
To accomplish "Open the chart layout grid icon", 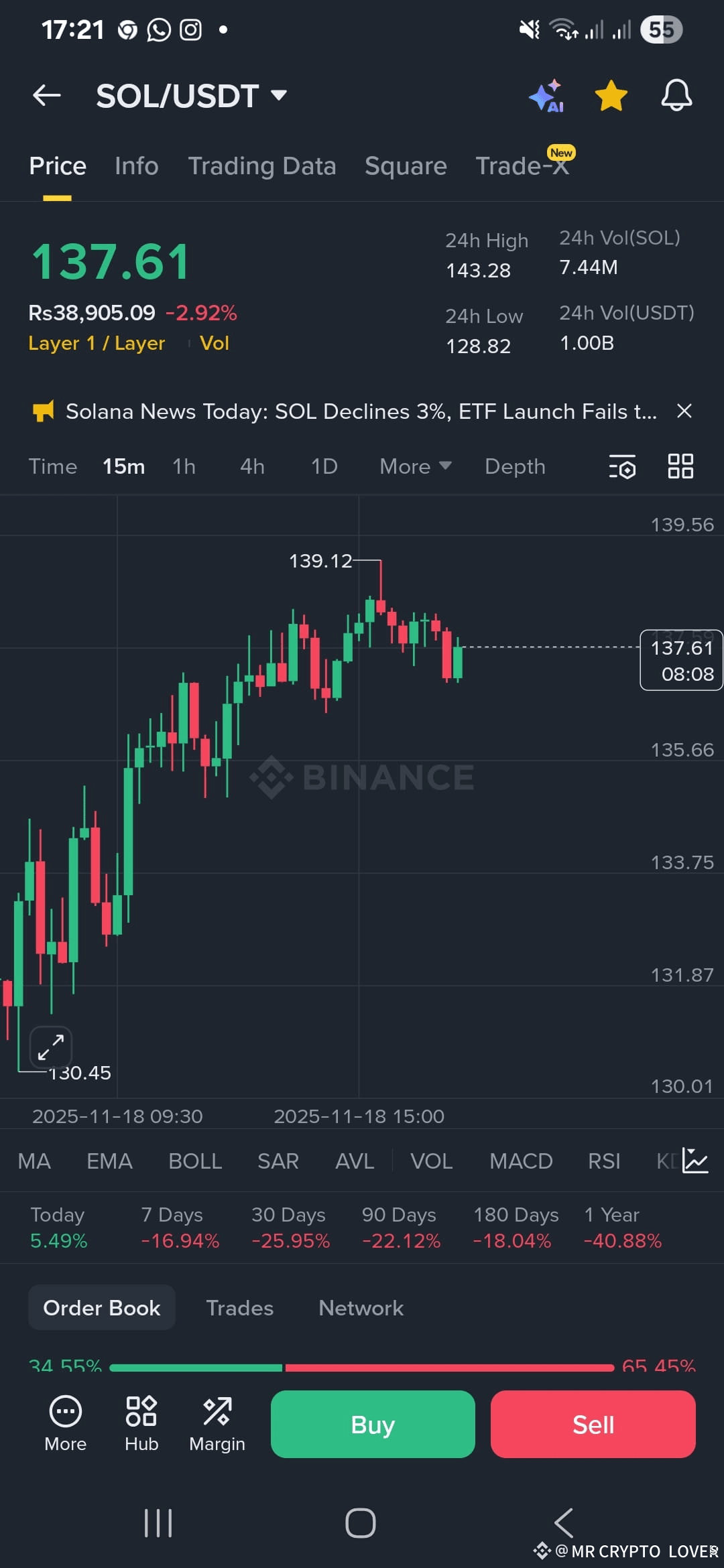I will (x=680, y=466).
